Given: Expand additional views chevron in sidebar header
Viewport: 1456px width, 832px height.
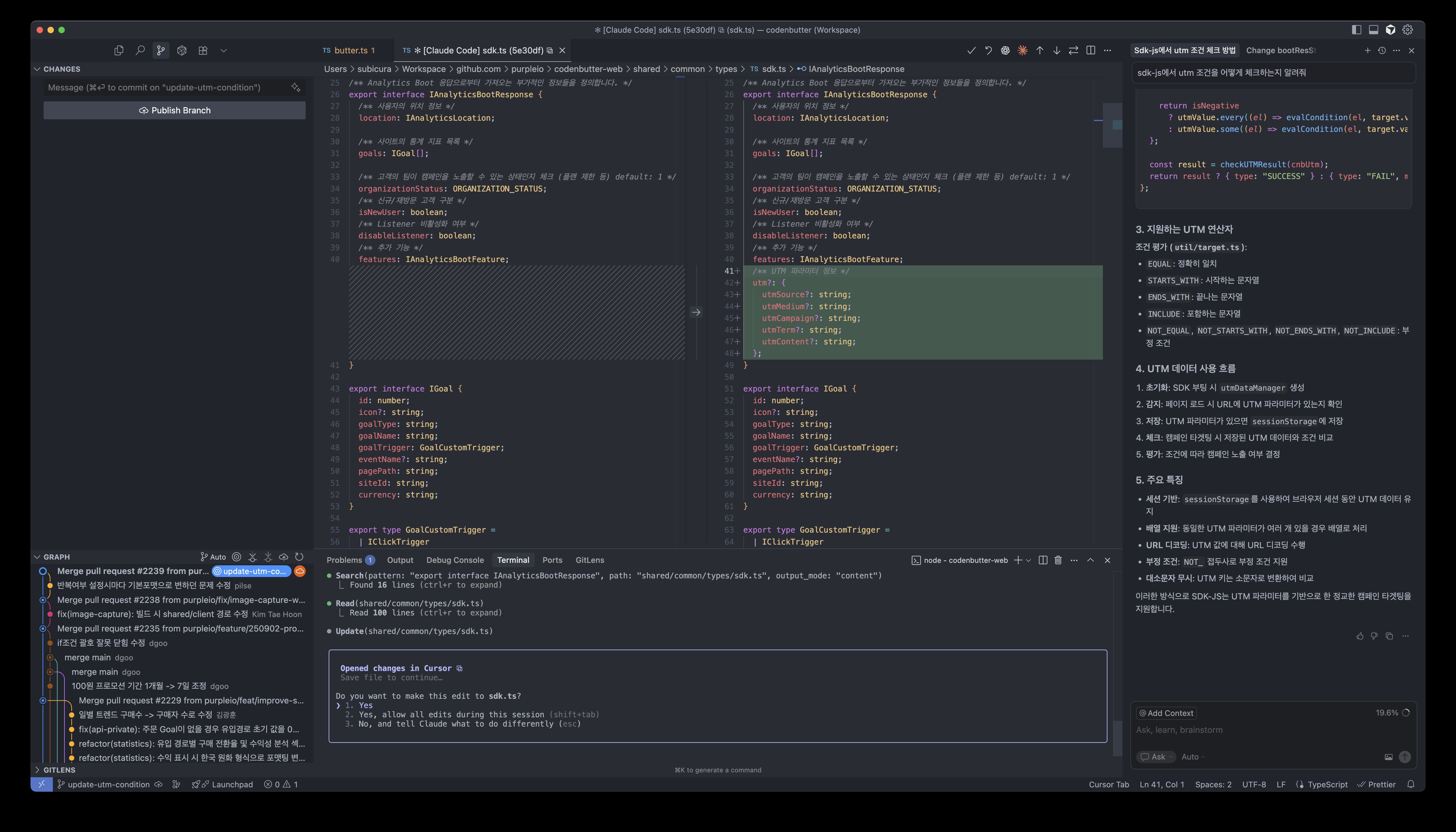Looking at the screenshot, I should click(x=223, y=50).
